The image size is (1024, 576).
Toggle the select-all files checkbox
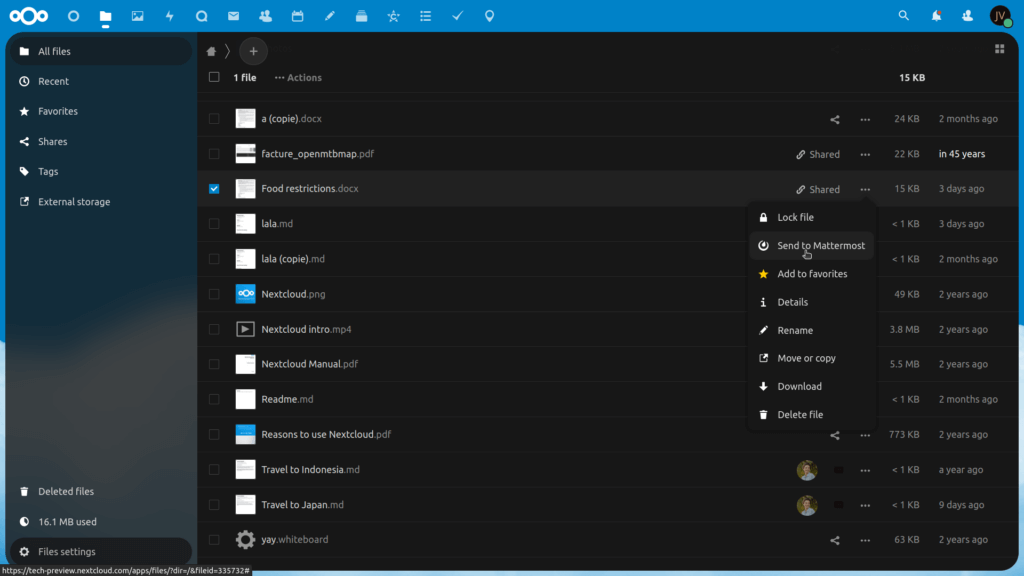pos(214,77)
